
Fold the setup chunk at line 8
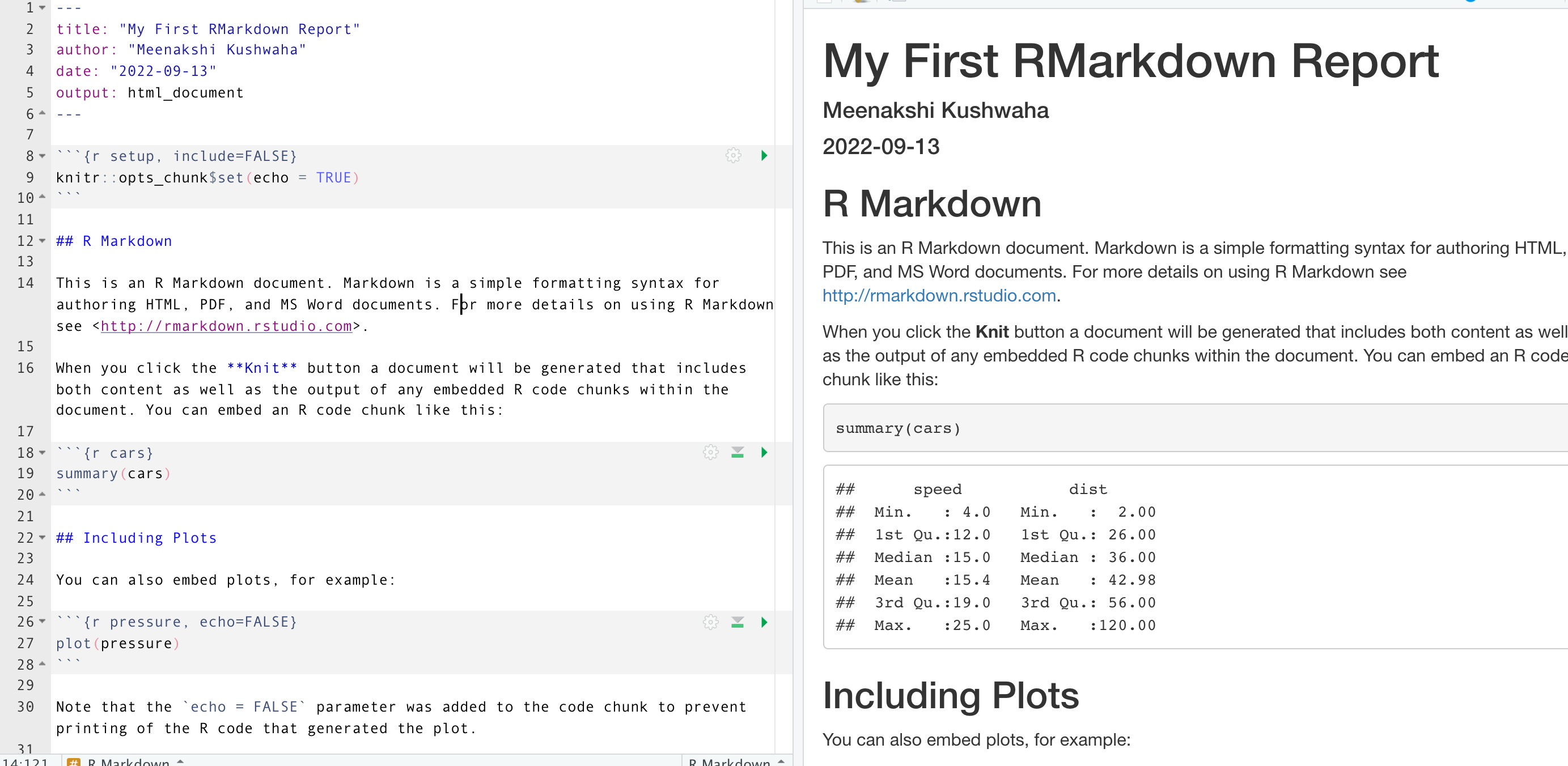point(42,156)
